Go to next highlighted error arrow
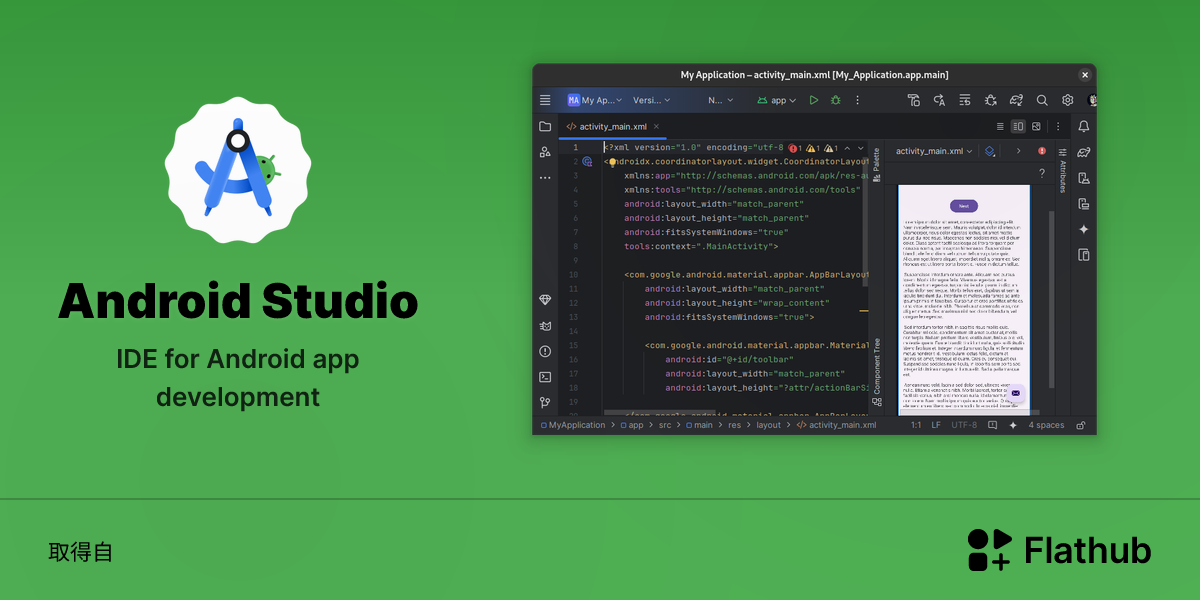The height and width of the screenshot is (600, 1200). pyautogui.click(x=860, y=147)
